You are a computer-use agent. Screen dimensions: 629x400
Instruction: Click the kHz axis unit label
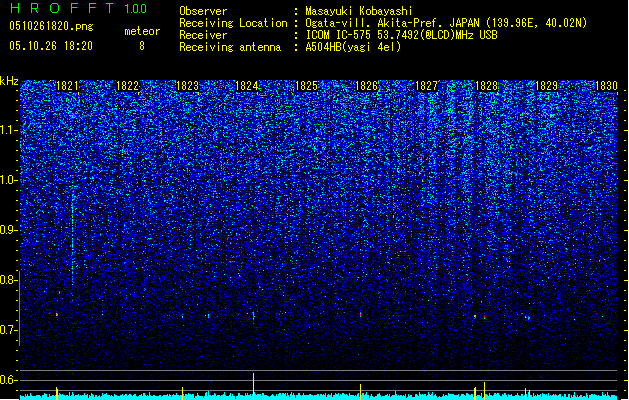pyautogui.click(x=9, y=81)
